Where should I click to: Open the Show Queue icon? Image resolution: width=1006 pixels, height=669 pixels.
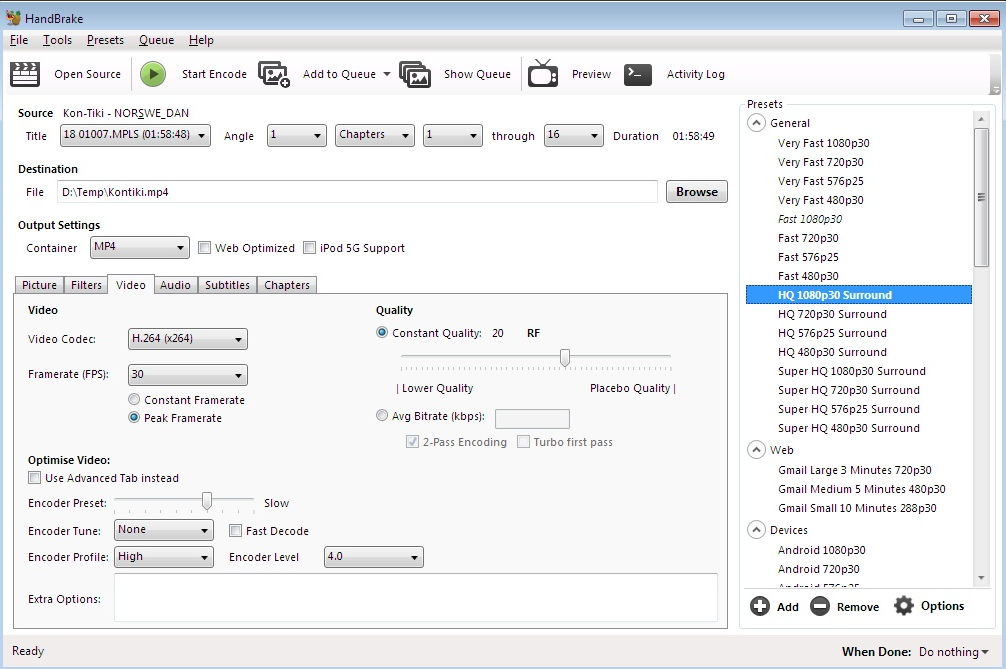tap(415, 74)
